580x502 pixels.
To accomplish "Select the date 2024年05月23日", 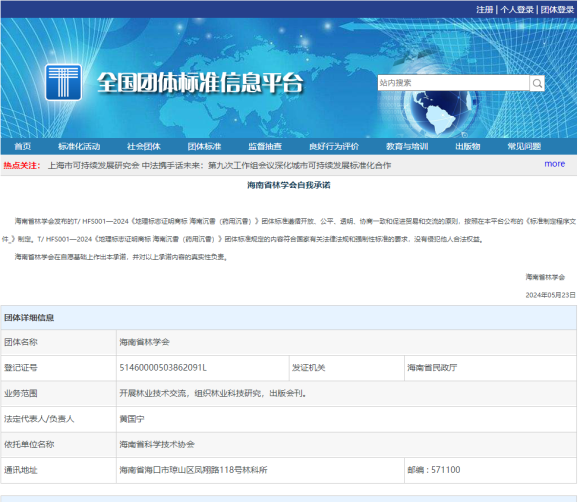I will pos(550,295).
